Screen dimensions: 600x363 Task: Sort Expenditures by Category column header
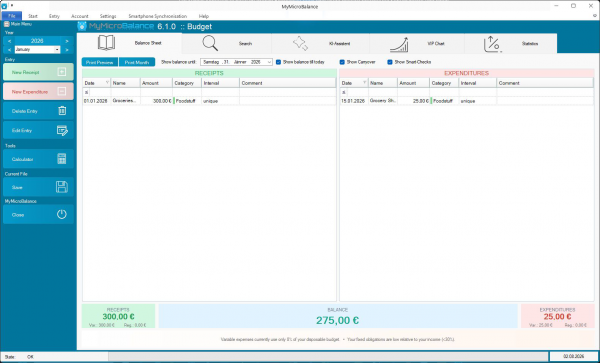pyautogui.click(x=444, y=83)
